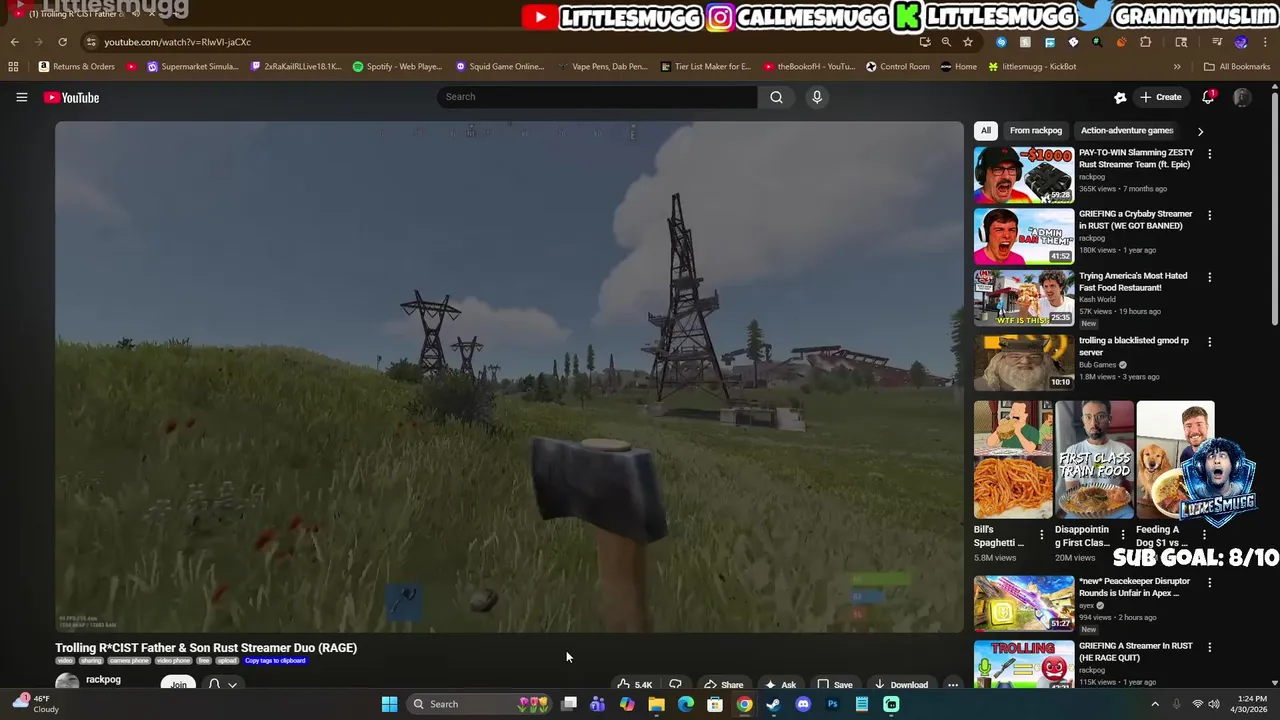
Task: Open the All Bookmarks folder
Action: (1237, 67)
